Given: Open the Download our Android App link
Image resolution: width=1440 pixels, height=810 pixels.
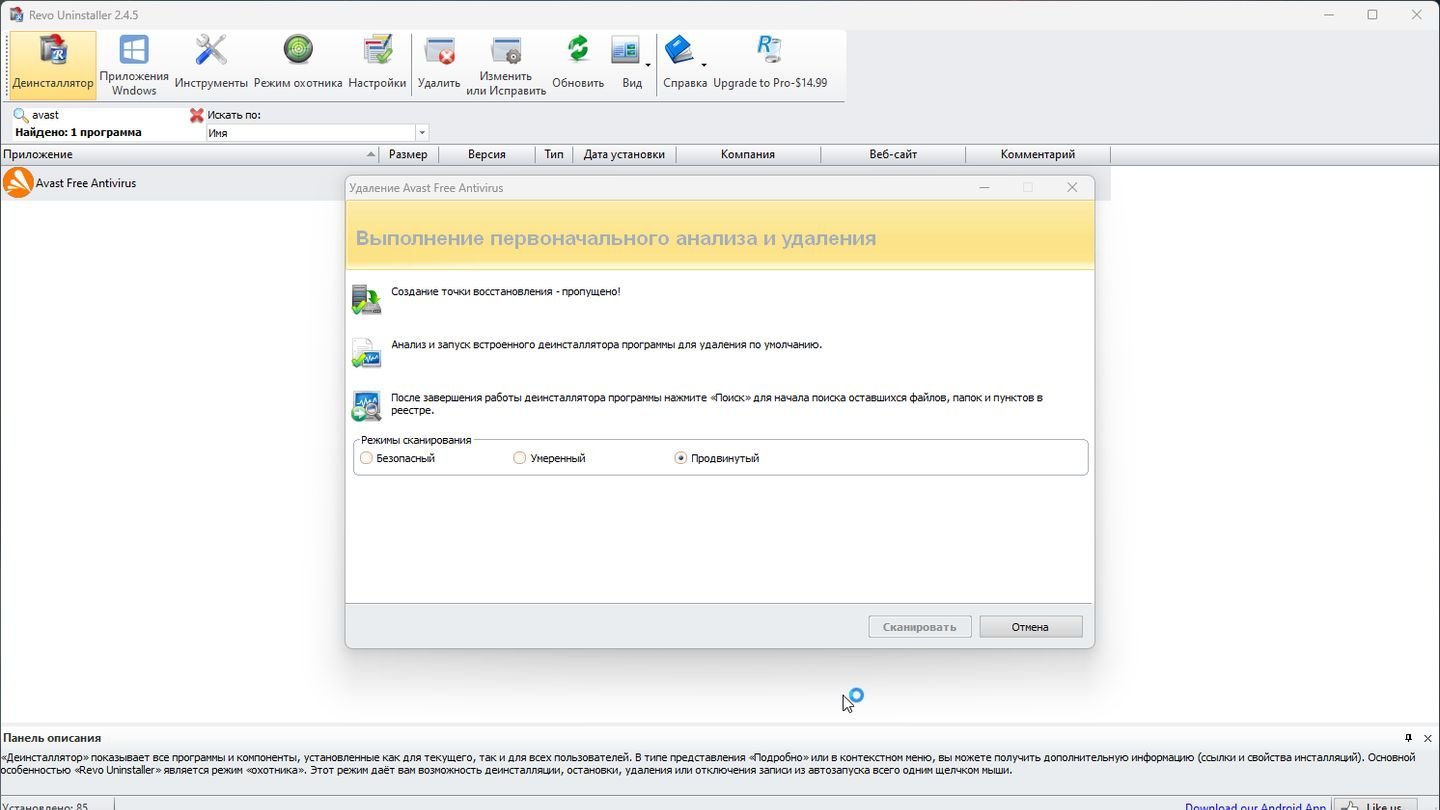Looking at the screenshot, I should point(1255,806).
